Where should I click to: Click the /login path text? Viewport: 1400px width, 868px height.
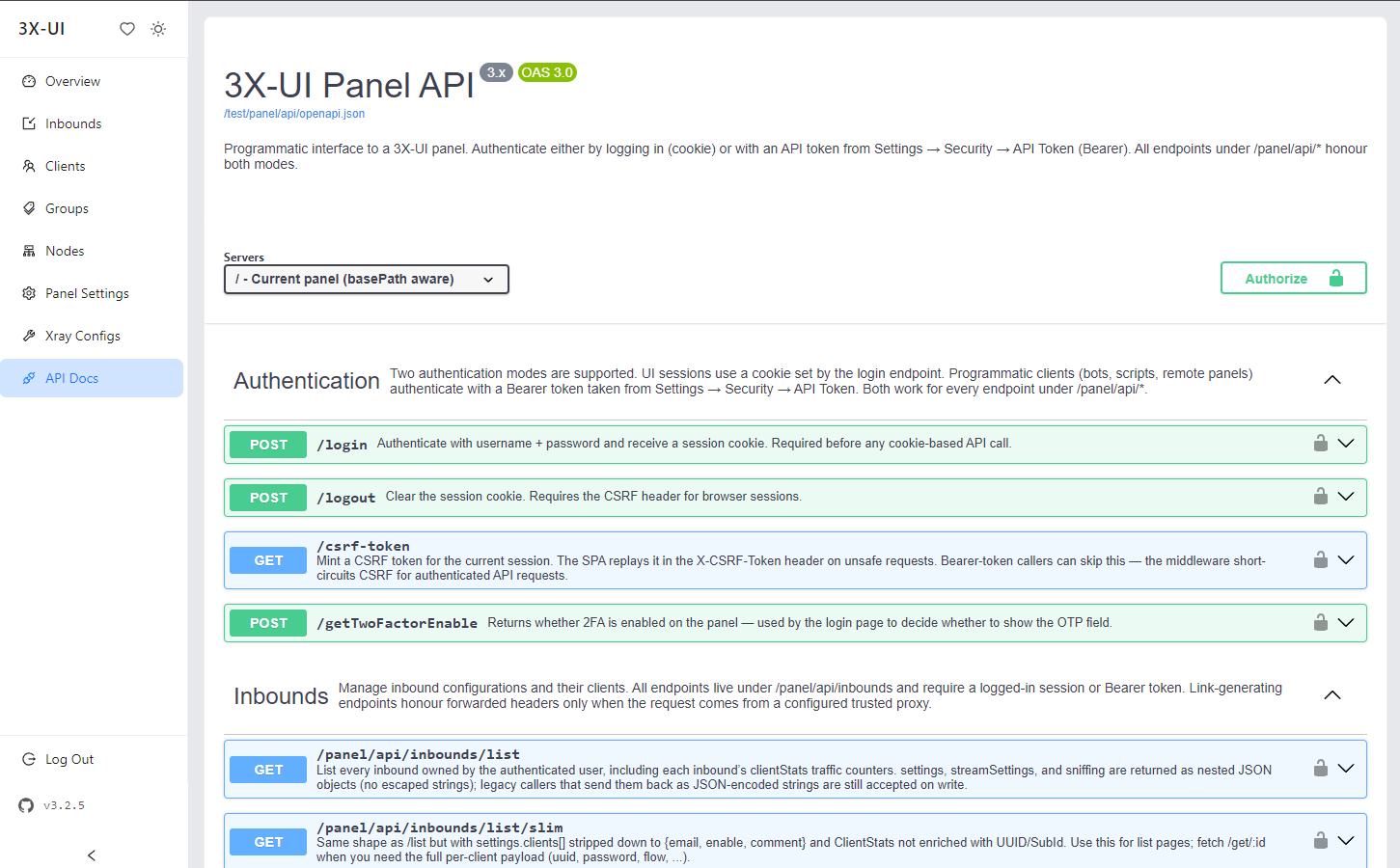click(342, 445)
